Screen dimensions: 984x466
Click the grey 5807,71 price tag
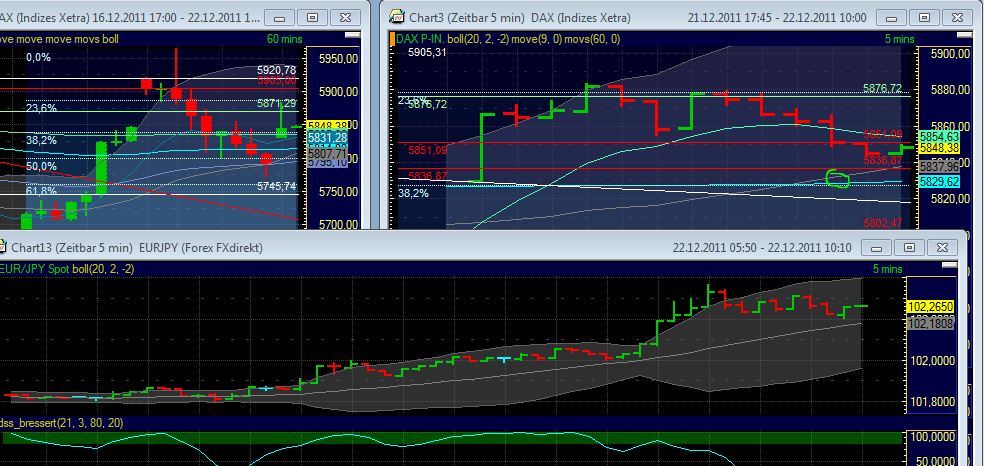tap(327, 153)
